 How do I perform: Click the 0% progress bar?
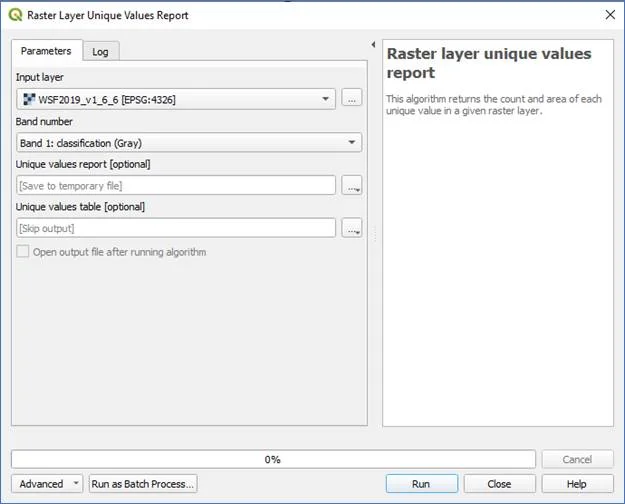272,460
